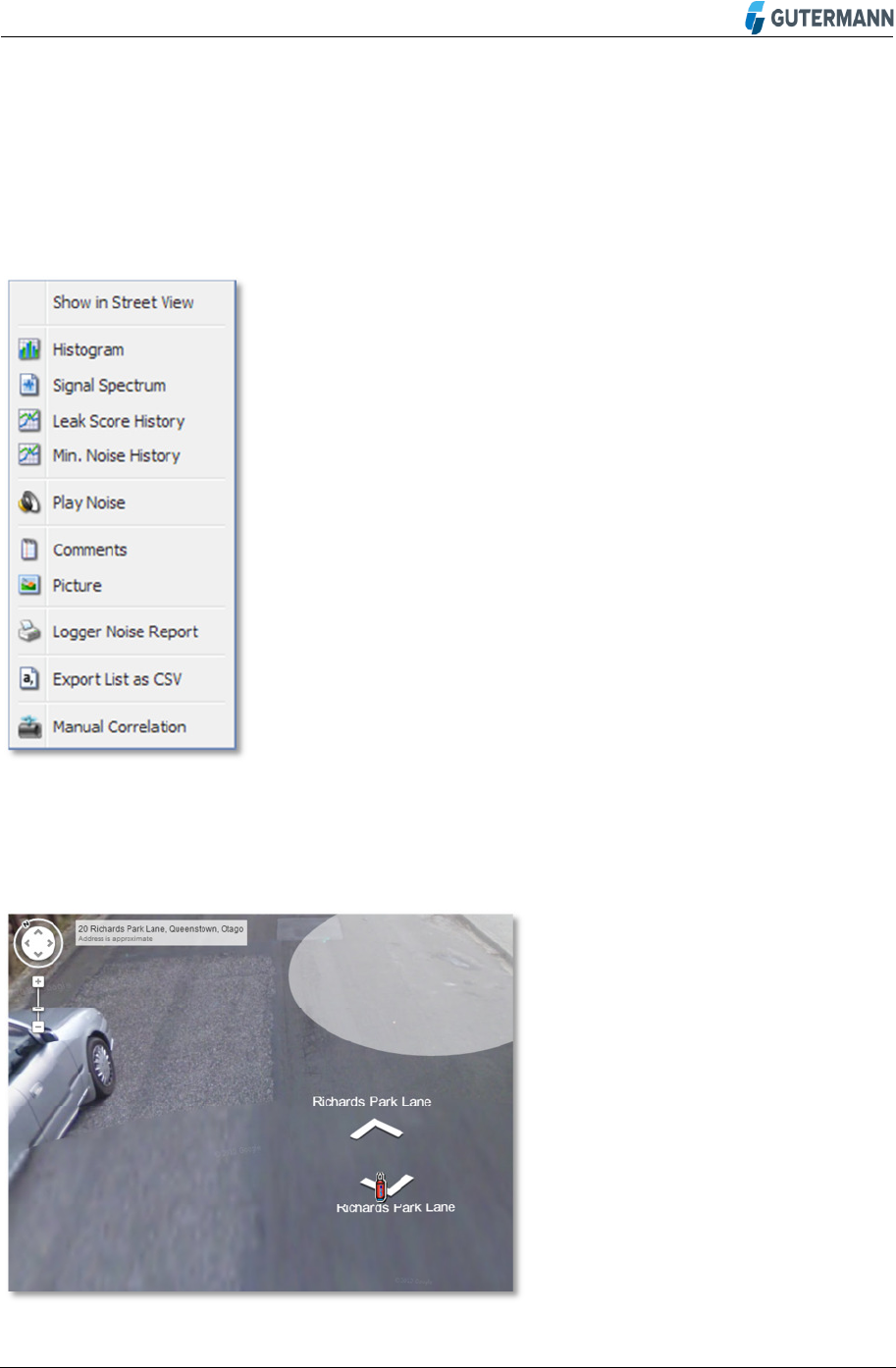Viewport: 896px width, 1368px height.
Task: Click the Logger Noise Report printer icon
Action: 30,632
